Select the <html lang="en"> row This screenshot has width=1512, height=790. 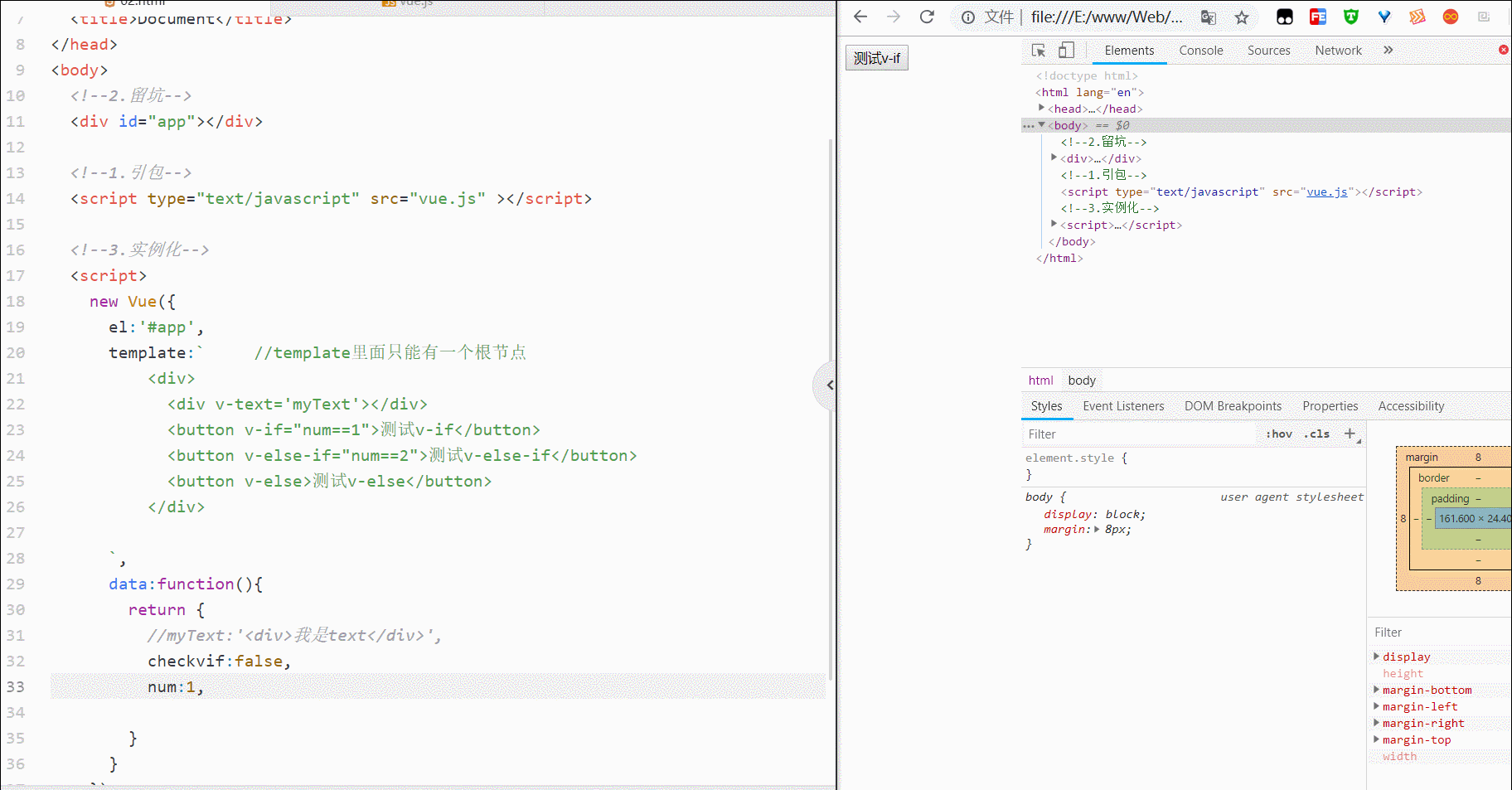point(1089,92)
